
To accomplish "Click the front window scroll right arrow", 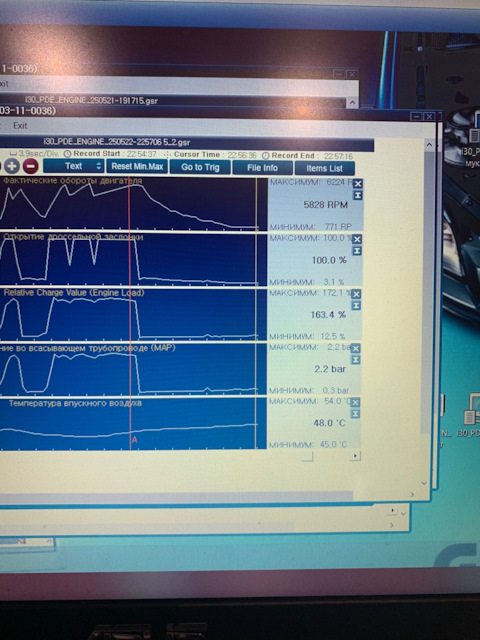I will (412, 495).
